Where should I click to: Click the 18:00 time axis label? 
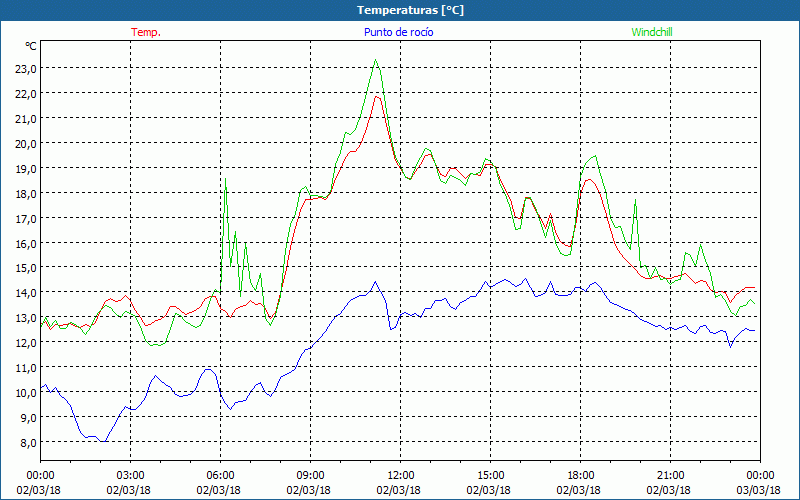click(581, 476)
